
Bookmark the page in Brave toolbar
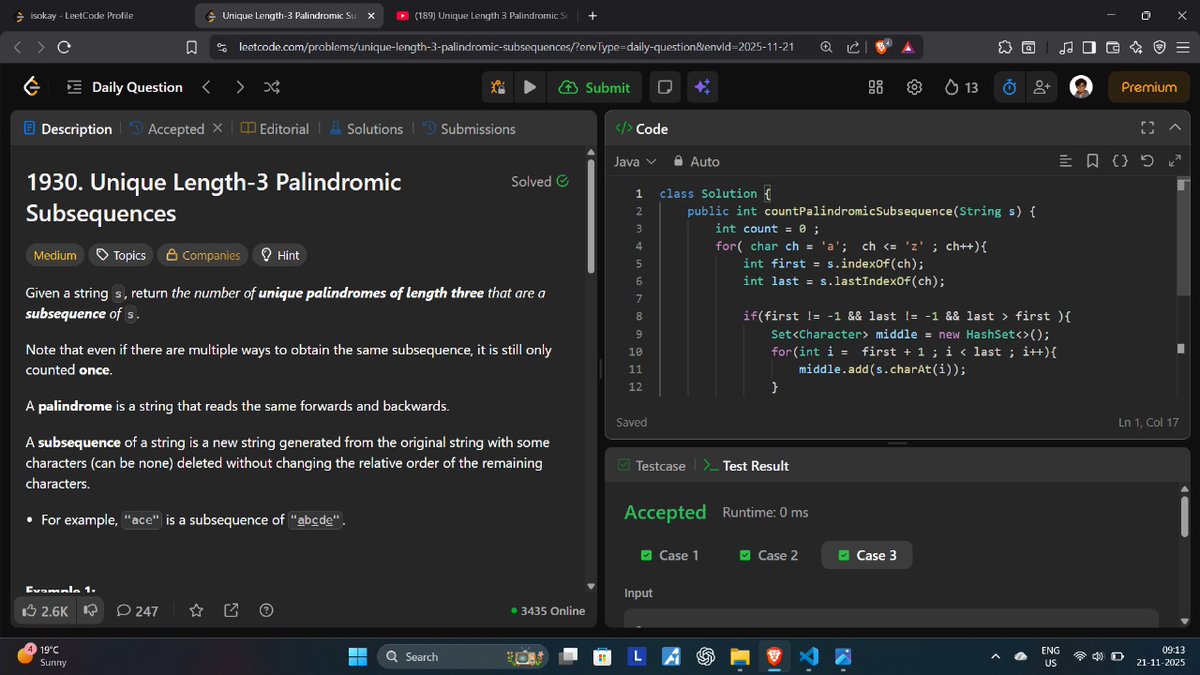point(191,47)
